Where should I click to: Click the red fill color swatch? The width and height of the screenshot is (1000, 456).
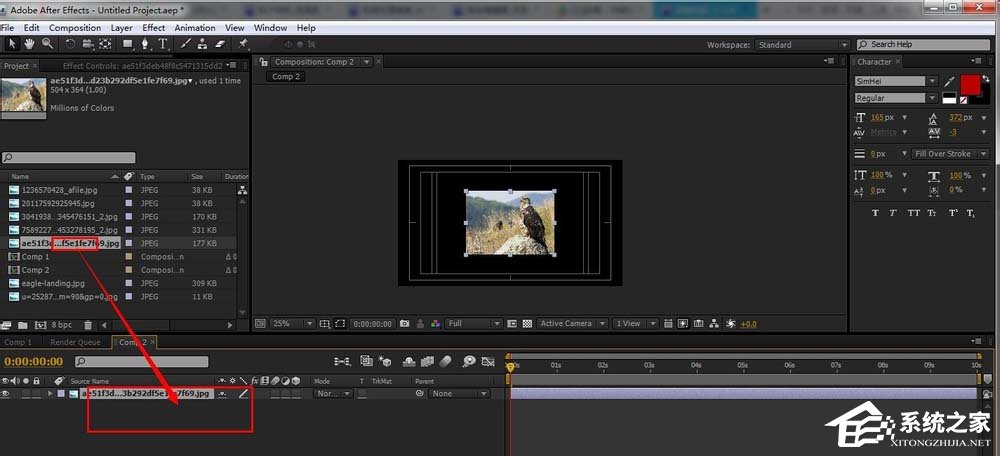coord(970,83)
